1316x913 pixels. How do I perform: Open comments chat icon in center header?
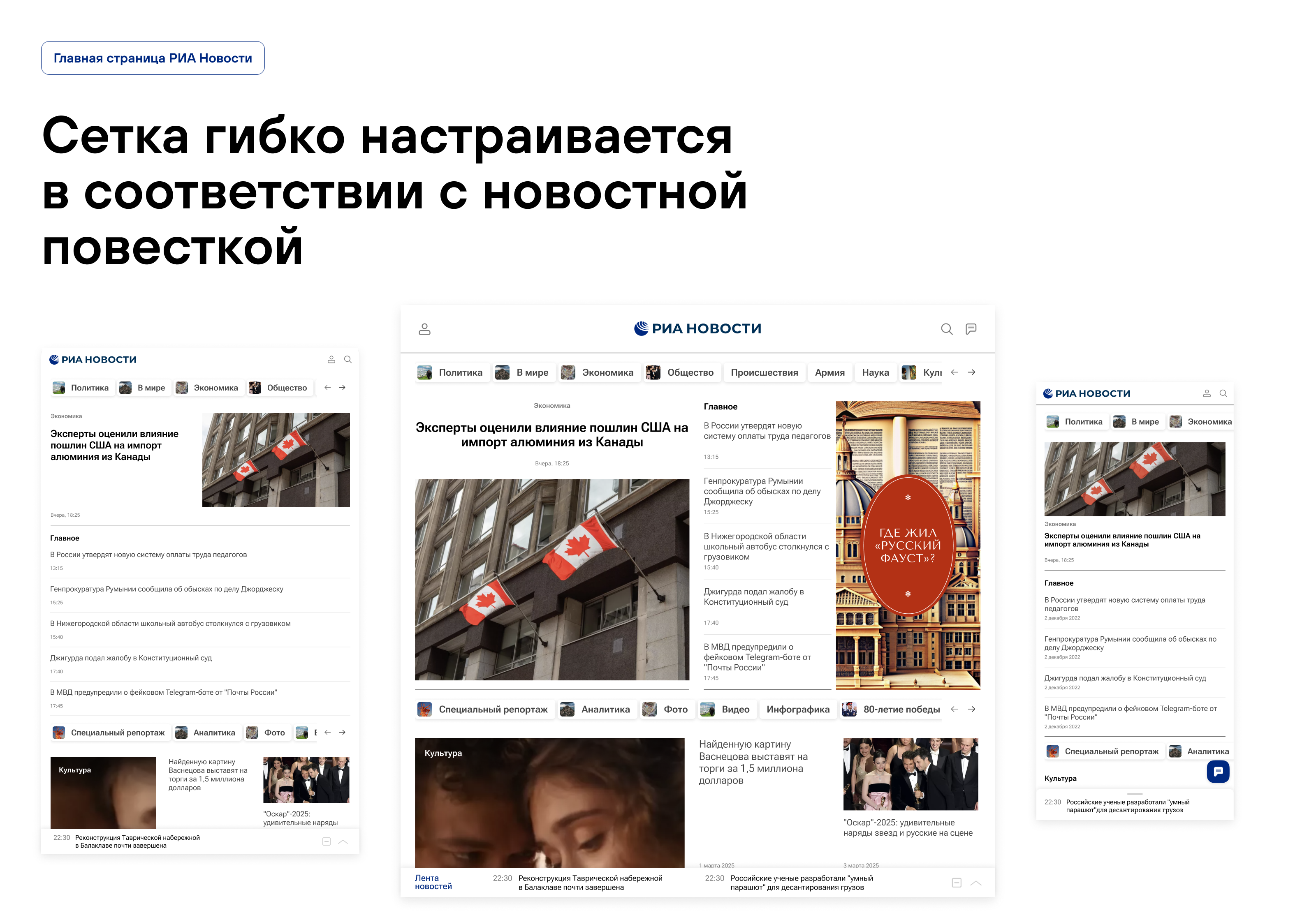click(971, 329)
